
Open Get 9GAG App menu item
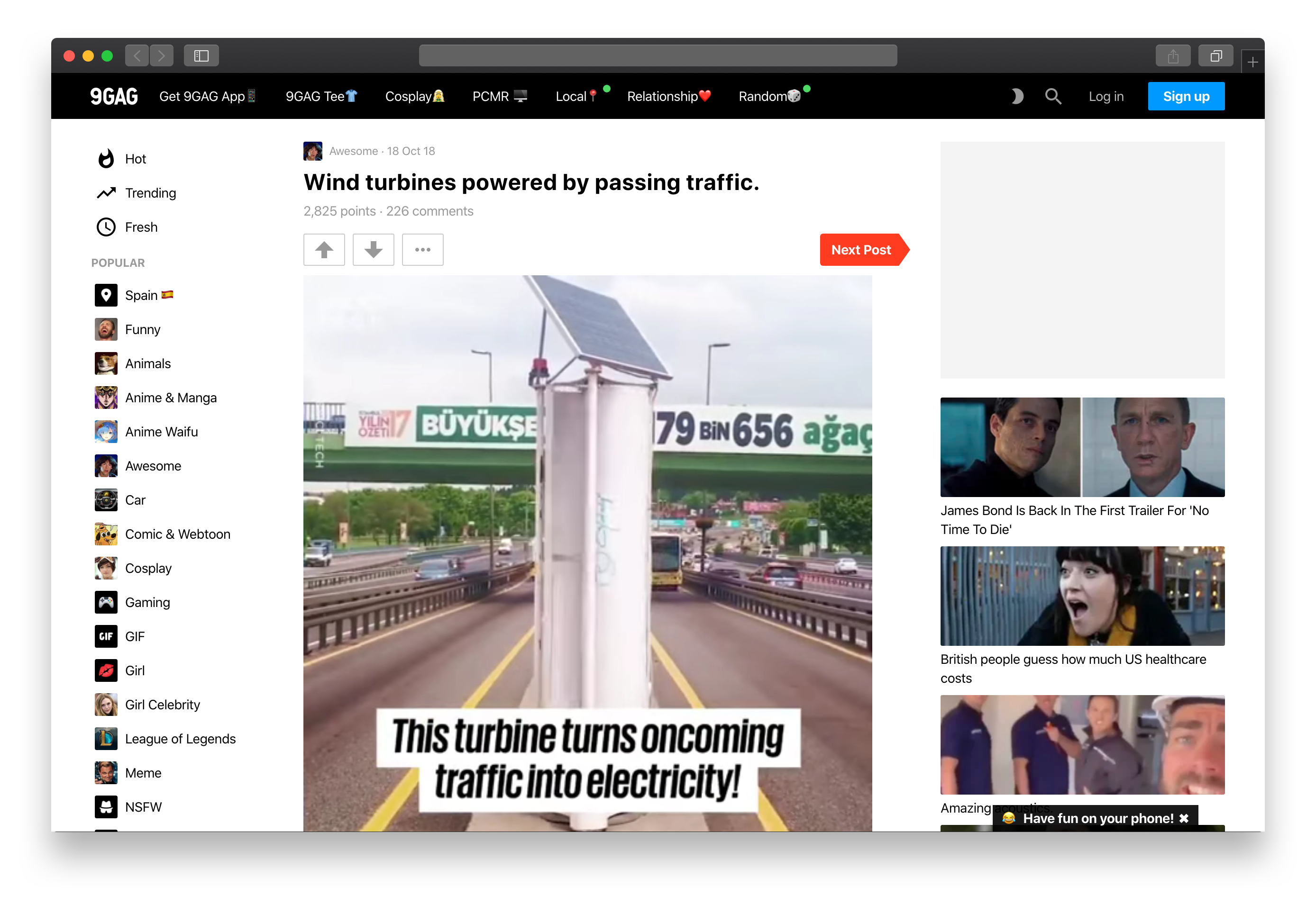tap(208, 96)
